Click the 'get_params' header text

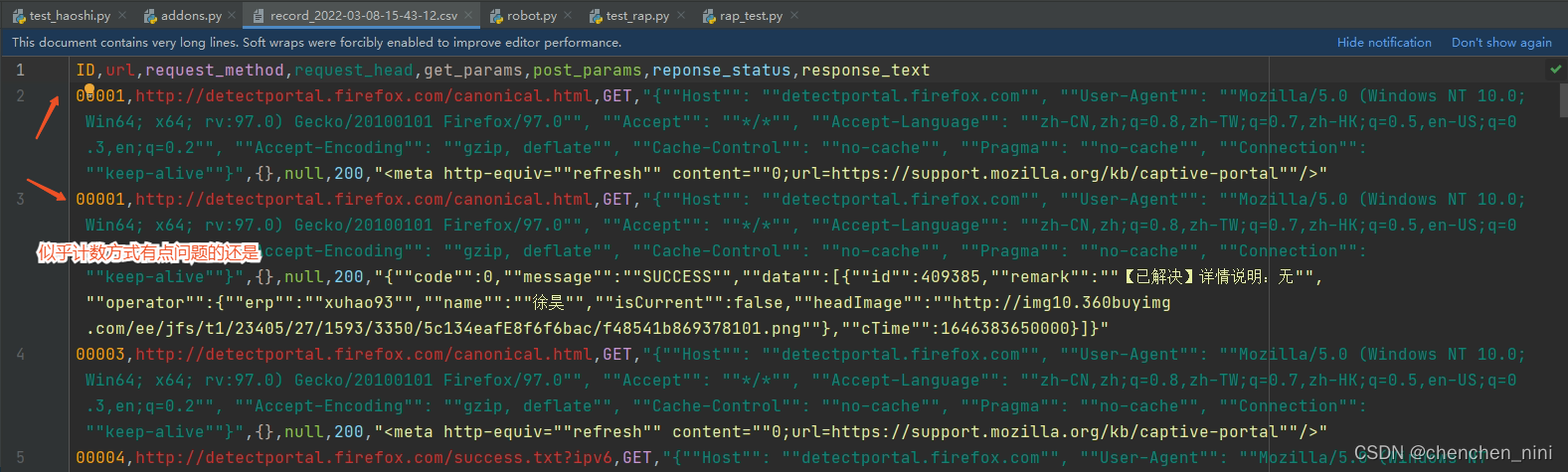[473, 71]
